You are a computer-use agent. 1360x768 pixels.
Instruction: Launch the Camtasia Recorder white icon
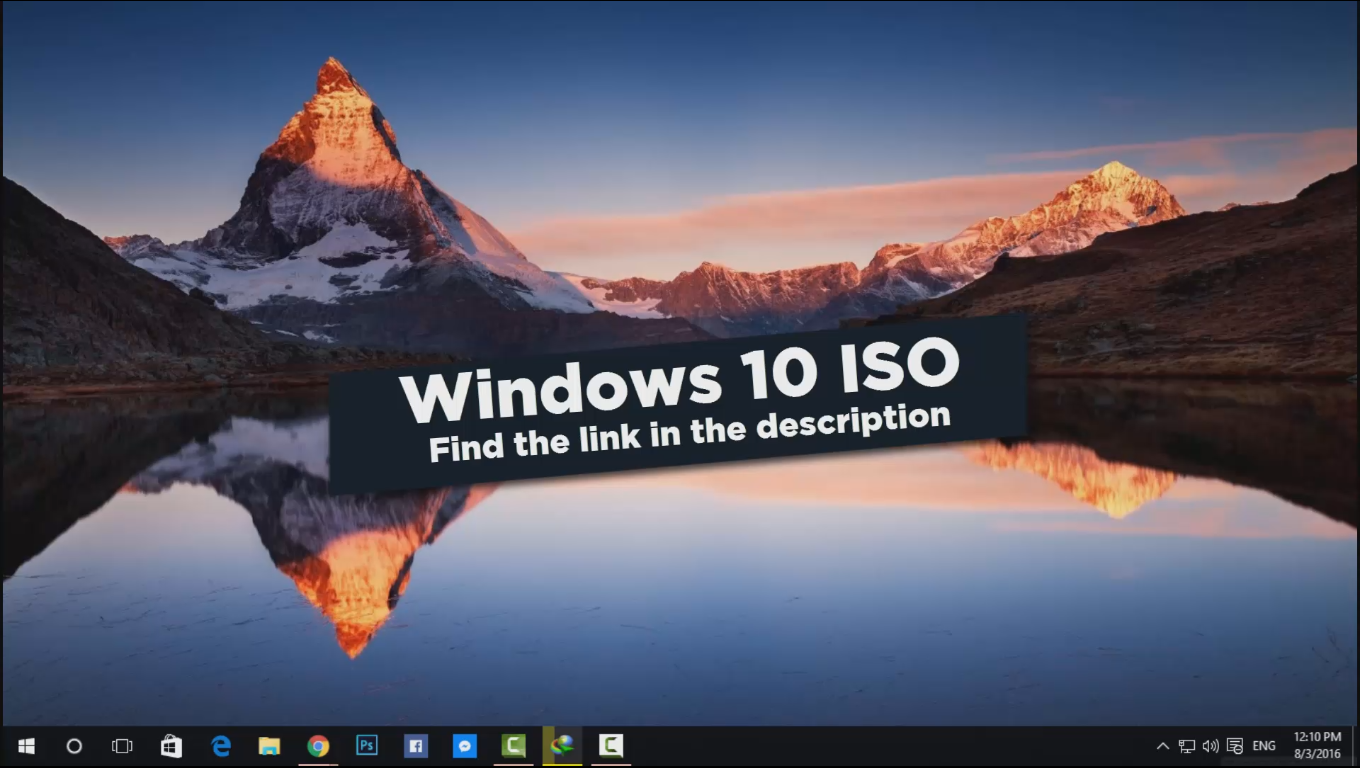pyautogui.click(x=610, y=745)
